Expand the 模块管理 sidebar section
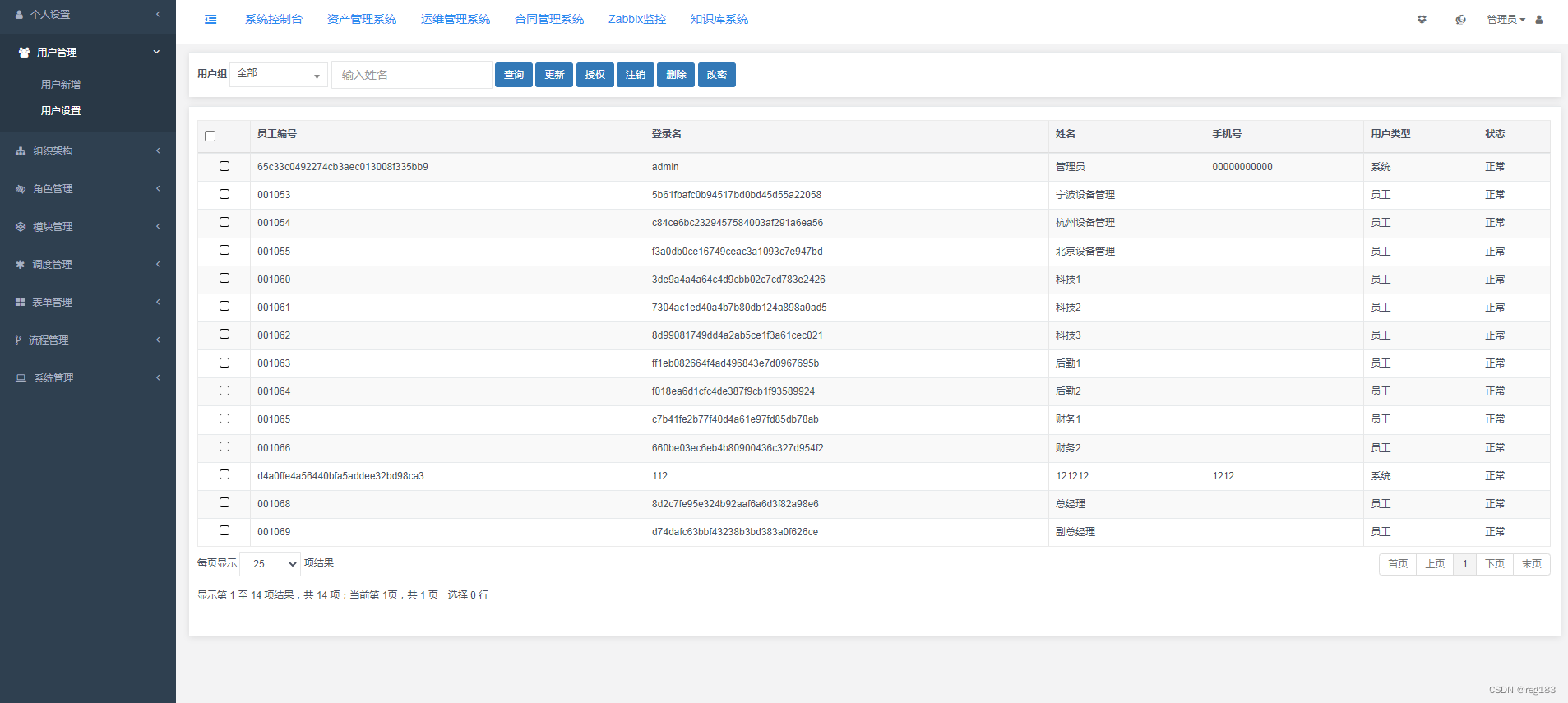Image resolution: width=1568 pixels, height=703 pixels. (88, 226)
